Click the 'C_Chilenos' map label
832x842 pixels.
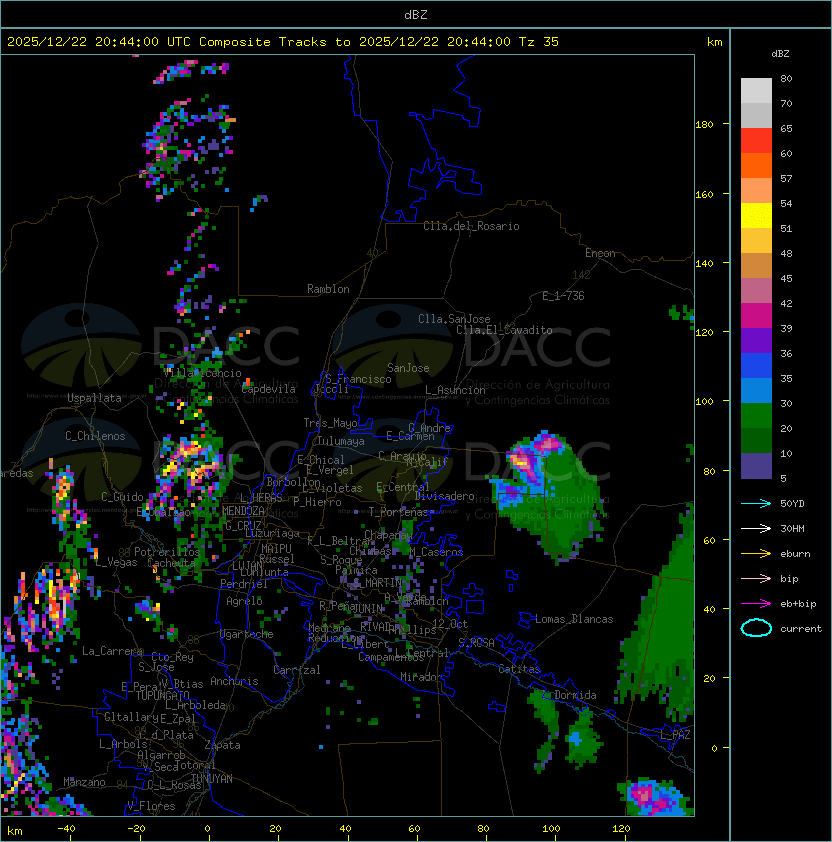tap(95, 436)
